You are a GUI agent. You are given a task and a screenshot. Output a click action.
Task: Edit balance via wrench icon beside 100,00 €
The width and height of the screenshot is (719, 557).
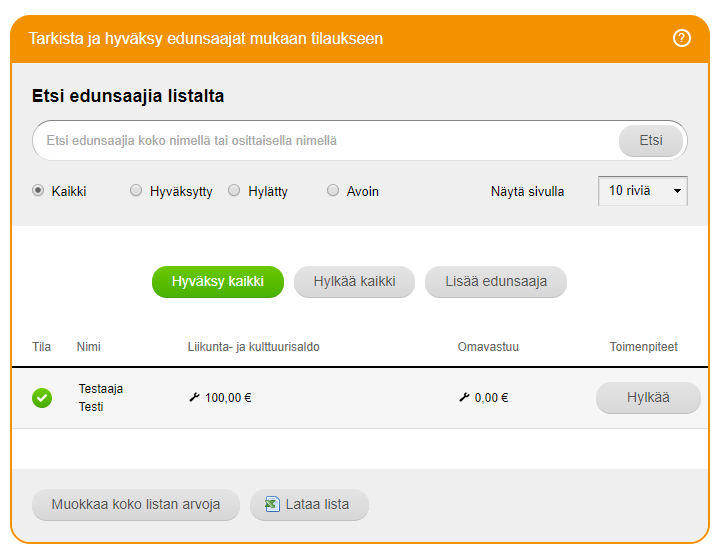click(x=194, y=397)
